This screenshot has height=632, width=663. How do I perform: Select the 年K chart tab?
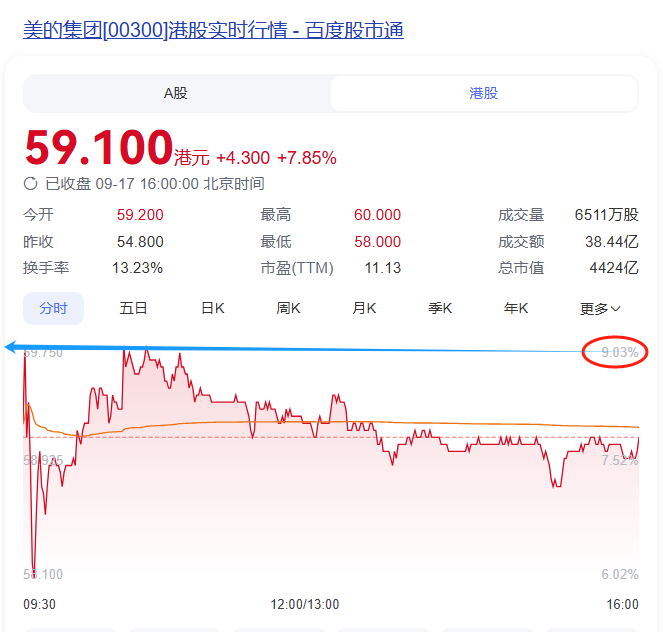pyautogui.click(x=516, y=308)
